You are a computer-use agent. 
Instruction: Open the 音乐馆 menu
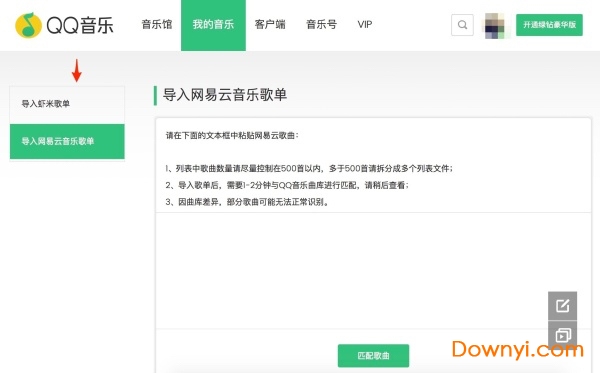coord(157,24)
